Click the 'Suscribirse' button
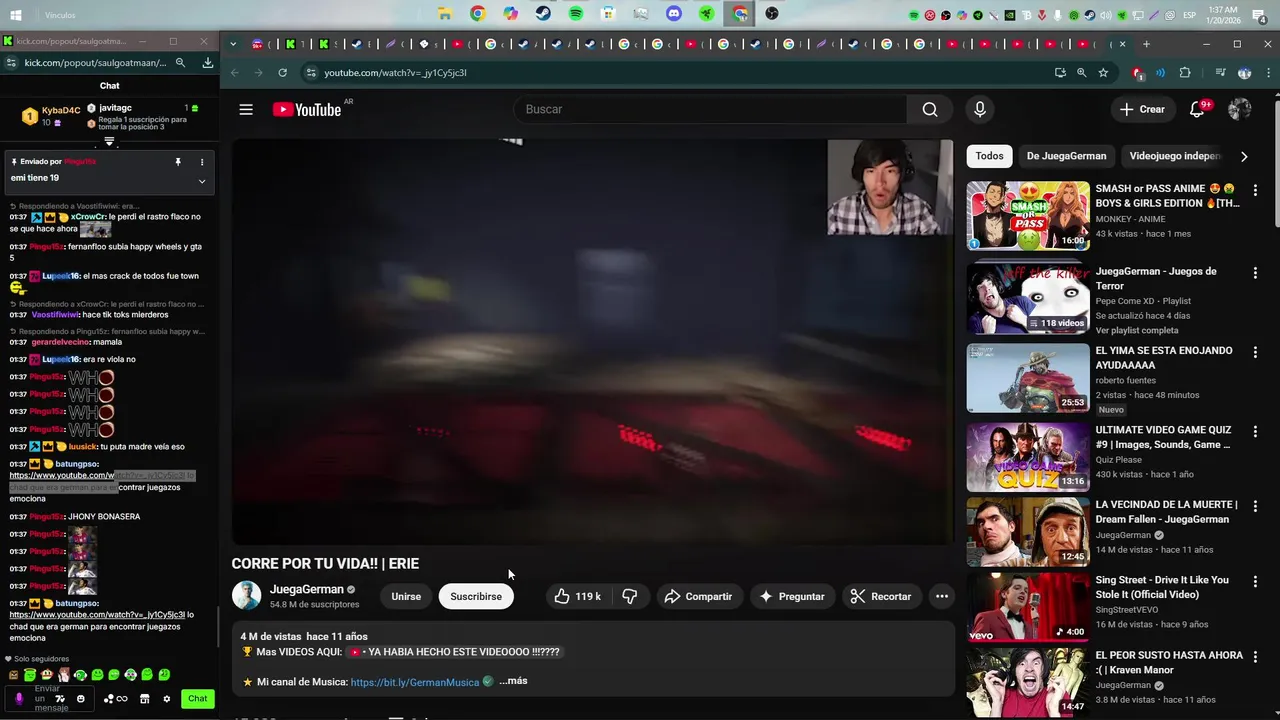The image size is (1280, 720). click(476, 596)
